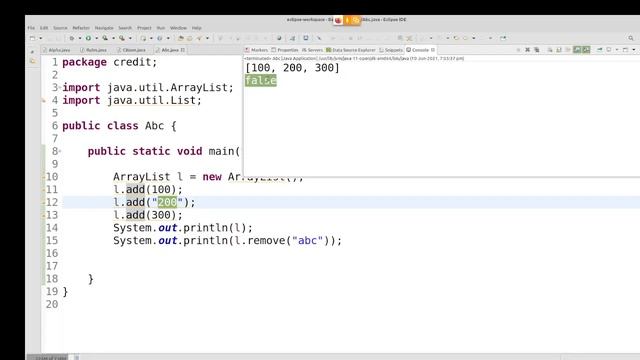Click the External Tools toolbar icon
Screen dimensions: 640x360
122,38
